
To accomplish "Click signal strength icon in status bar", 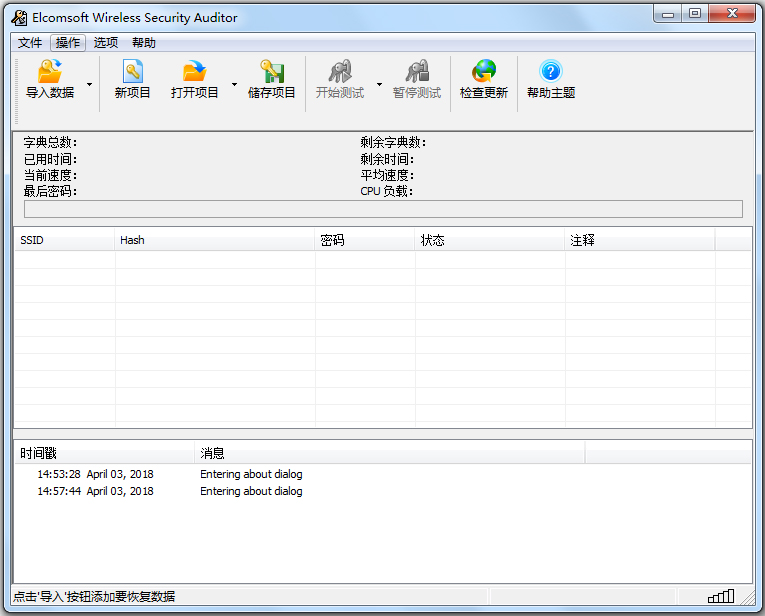I will 721,596.
